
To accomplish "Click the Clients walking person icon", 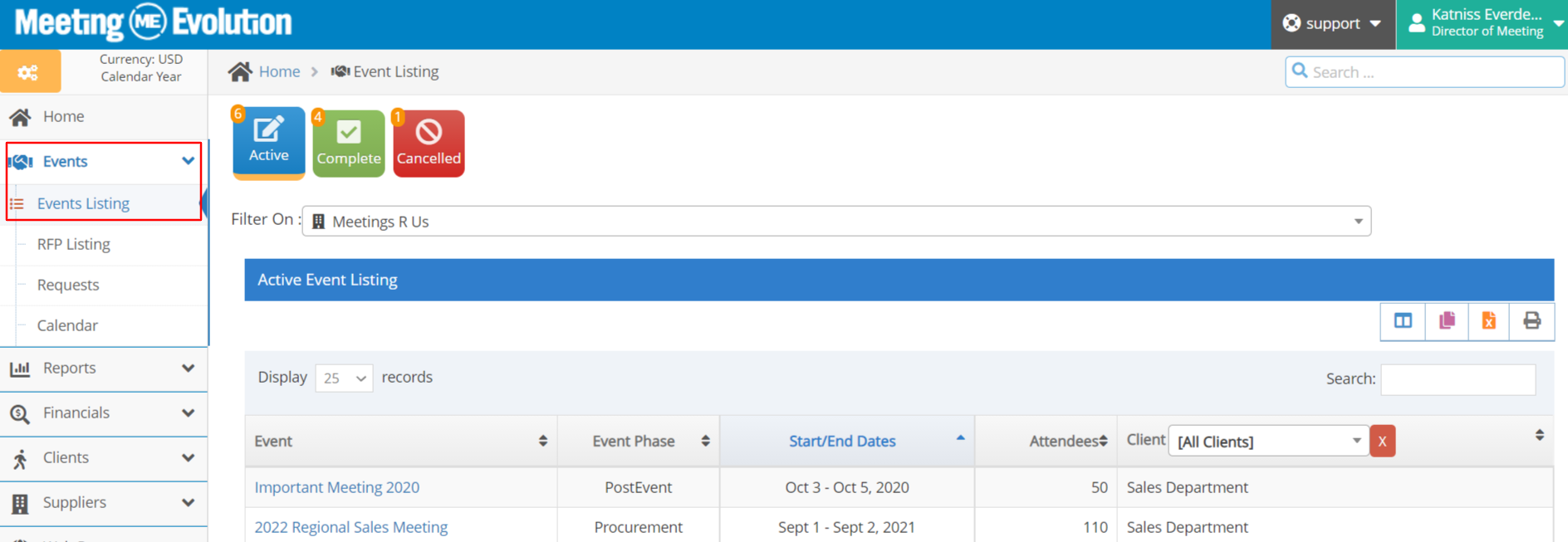I will (x=20, y=458).
